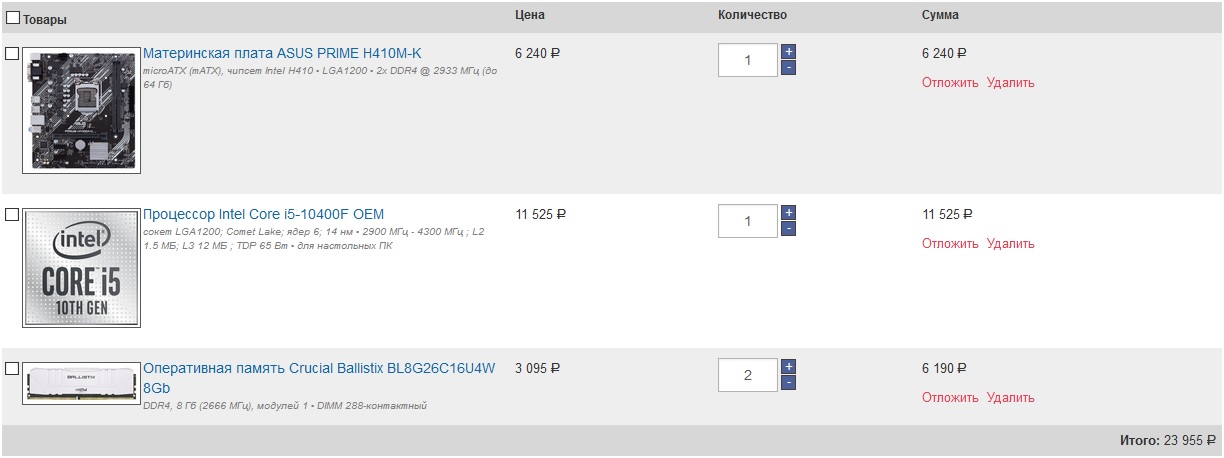Focus the quantity field for Crucial RAM
Screen dimensions: 1224x458
747,376
